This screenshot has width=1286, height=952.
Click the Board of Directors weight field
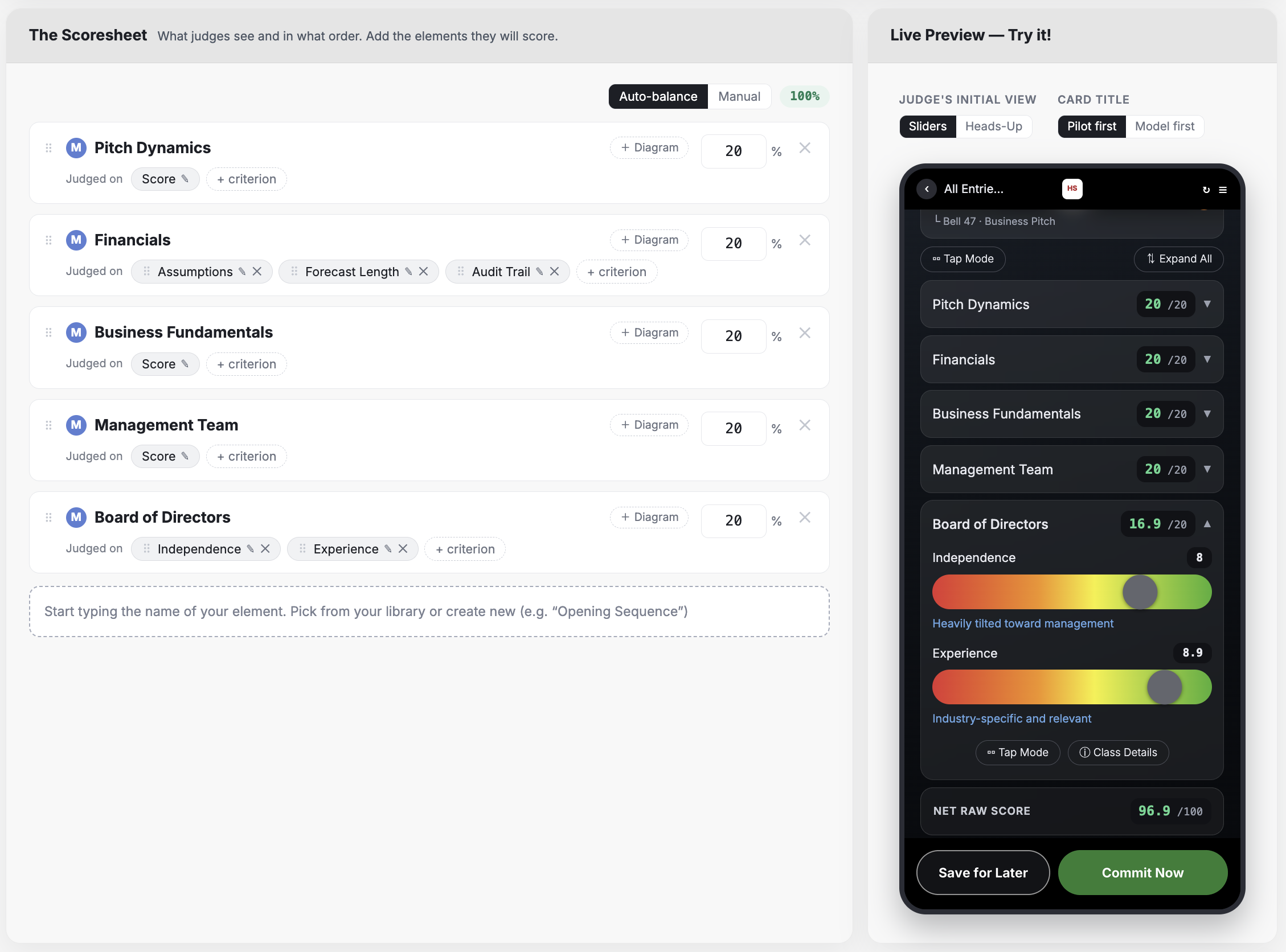pyautogui.click(x=733, y=521)
